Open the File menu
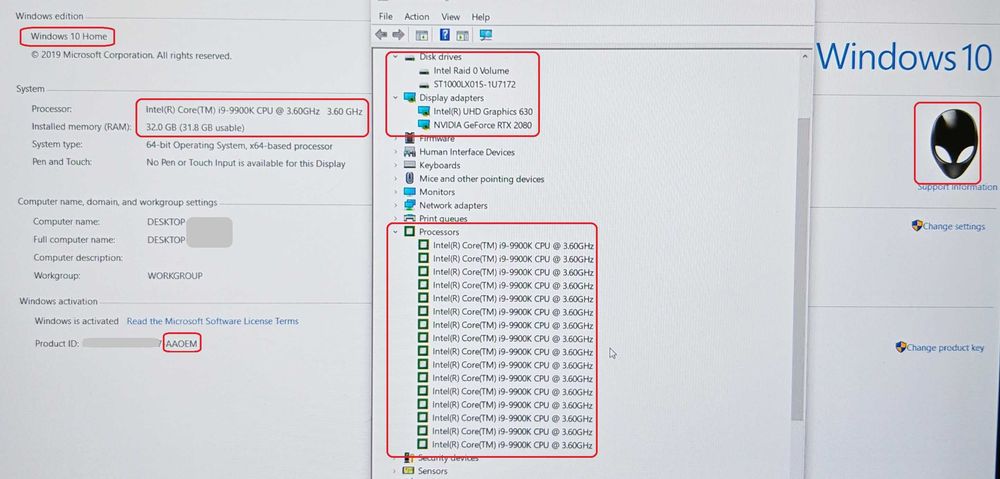 point(386,17)
